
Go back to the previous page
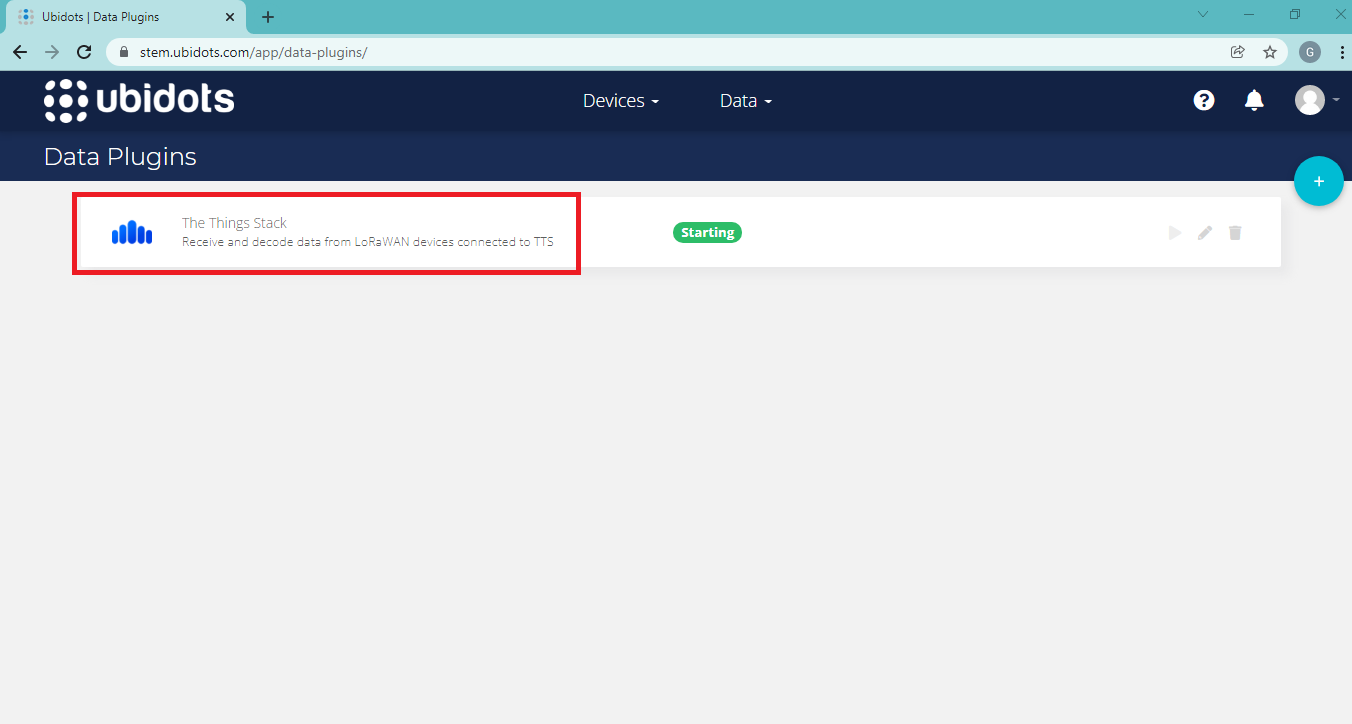[x=20, y=52]
